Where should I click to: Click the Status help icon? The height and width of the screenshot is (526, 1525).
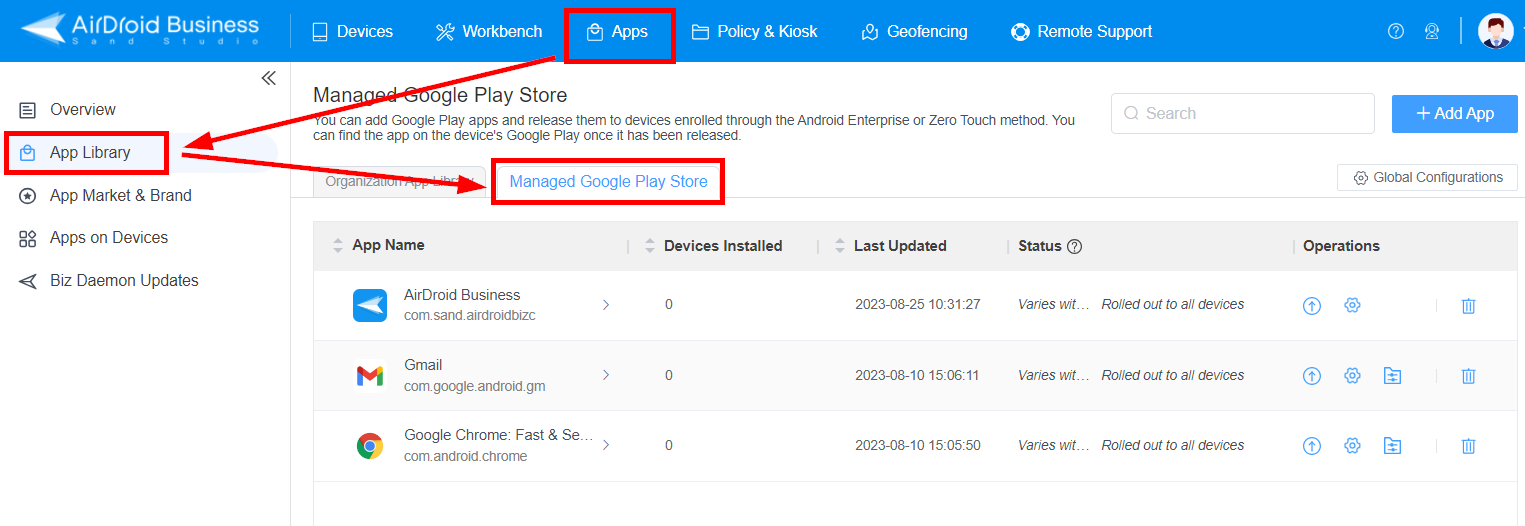tap(1075, 246)
